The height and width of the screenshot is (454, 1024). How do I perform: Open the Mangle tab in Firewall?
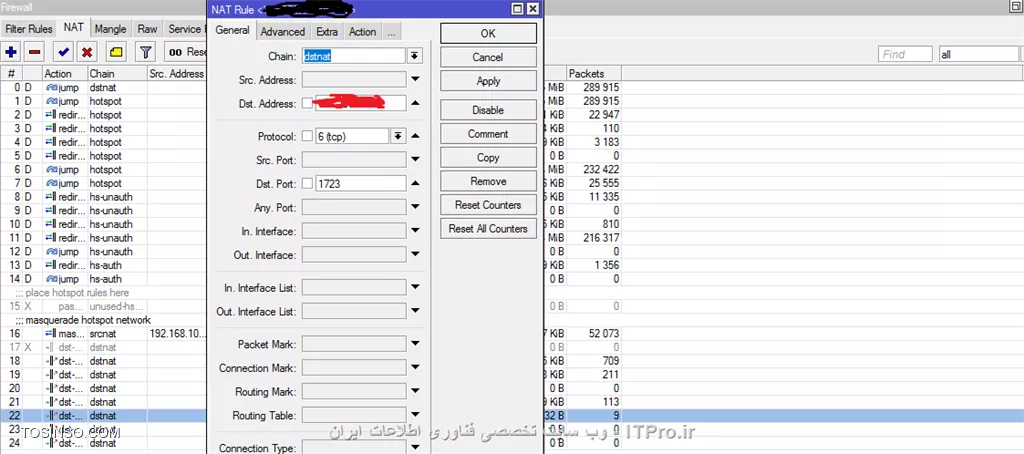coord(110,29)
